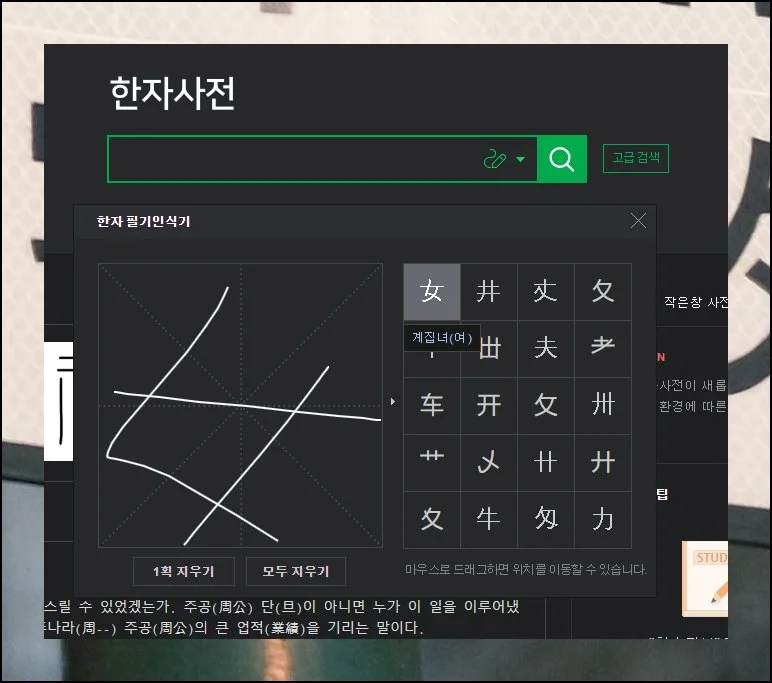Open the STUDY notepad thumbnail
This screenshot has height=683, width=772.
click(705, 579)
